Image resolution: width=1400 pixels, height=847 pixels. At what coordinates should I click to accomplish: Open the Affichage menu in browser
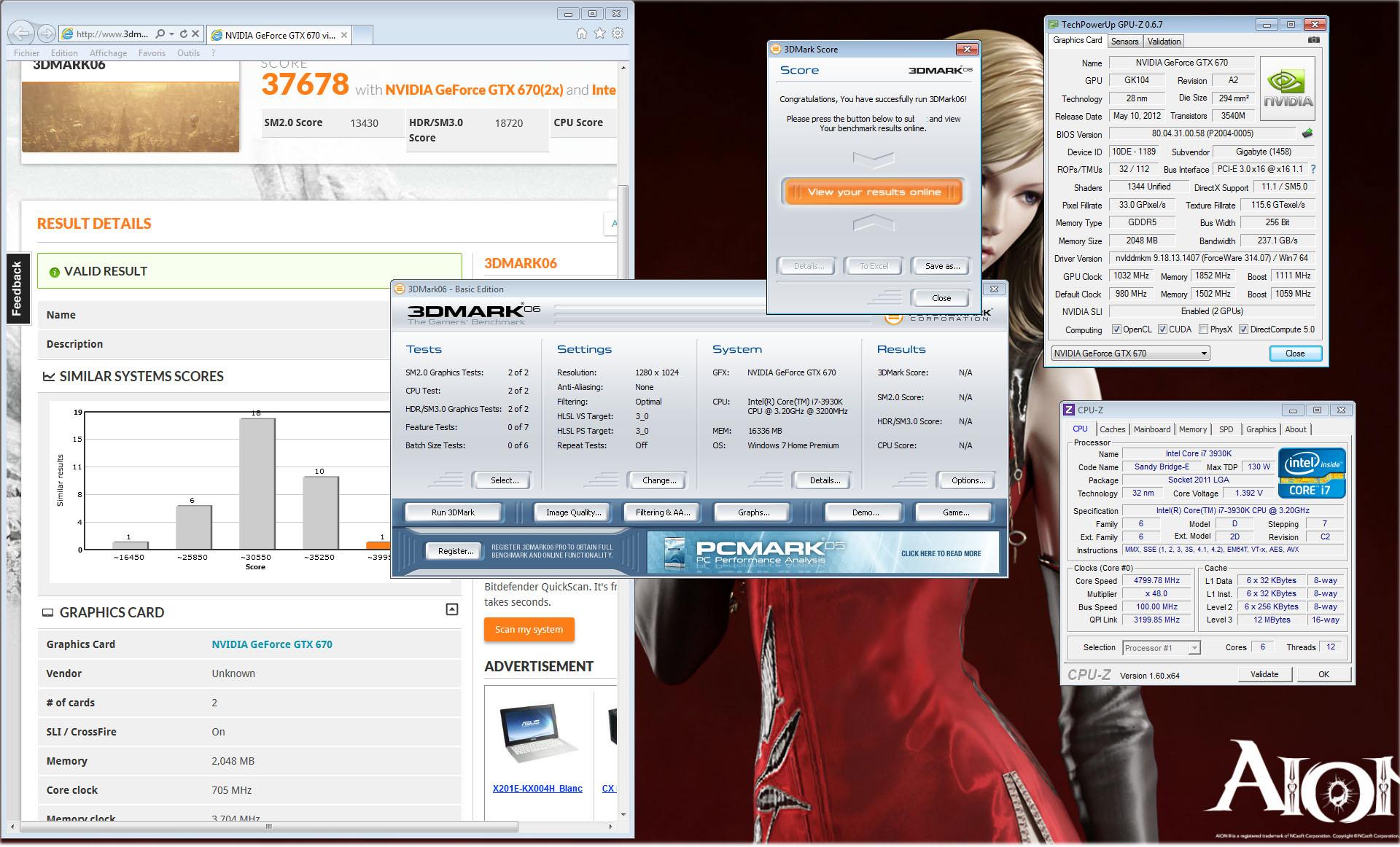(108, 53)
